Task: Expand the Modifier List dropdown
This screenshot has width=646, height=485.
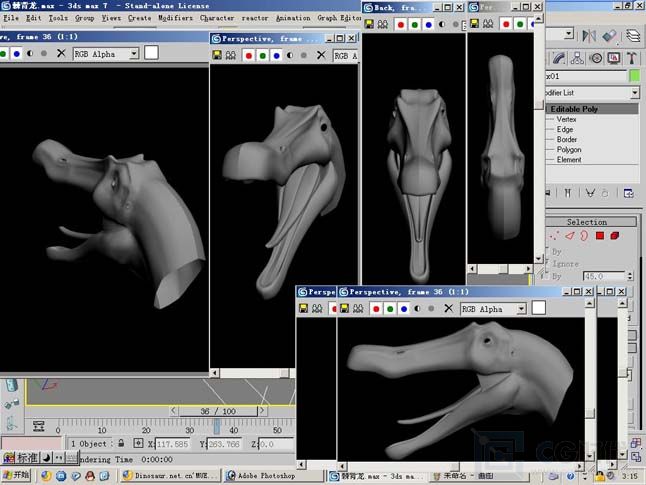Action: point(634,93)
